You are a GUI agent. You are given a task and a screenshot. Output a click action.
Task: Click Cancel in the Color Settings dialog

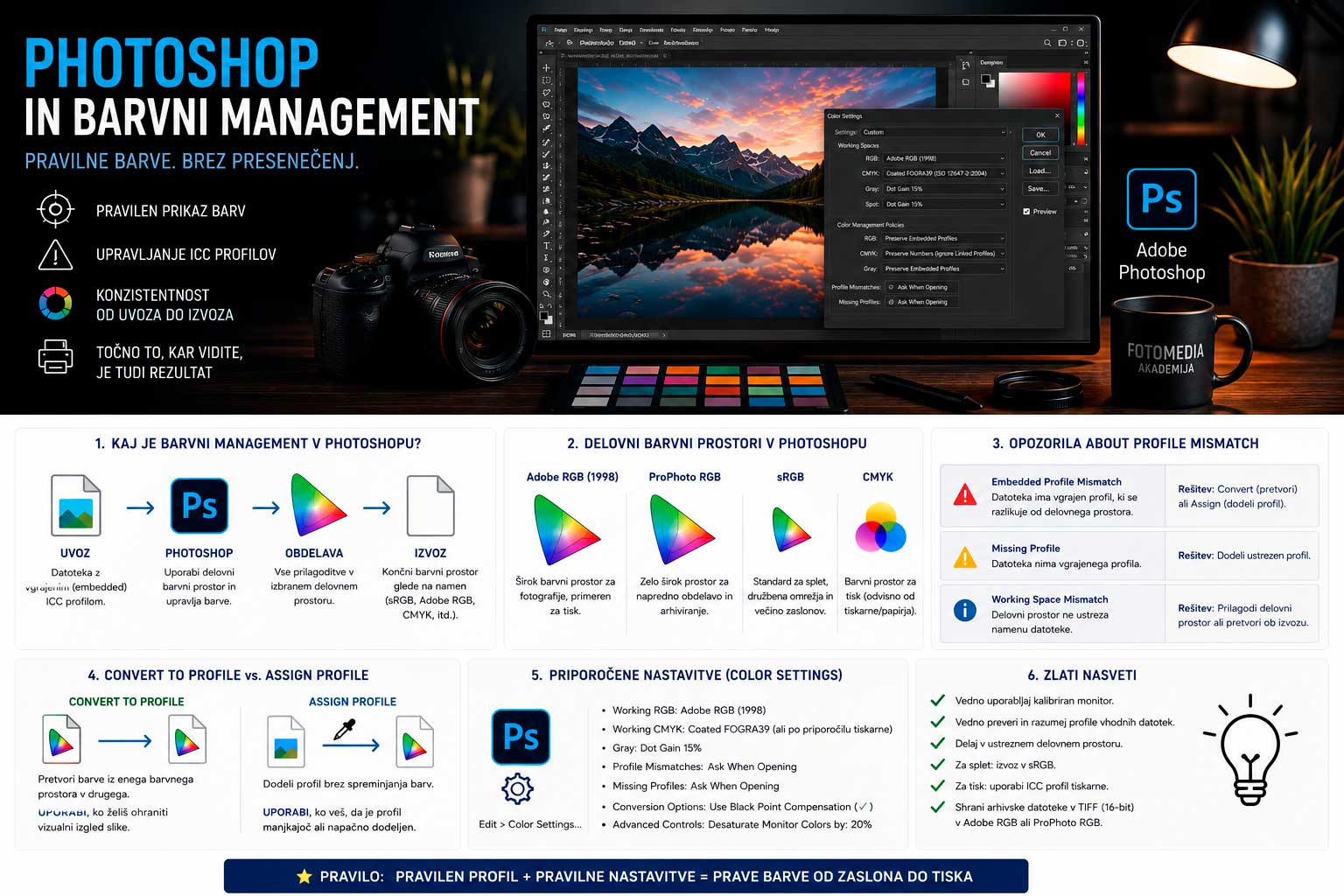(x=1040, y=152)
